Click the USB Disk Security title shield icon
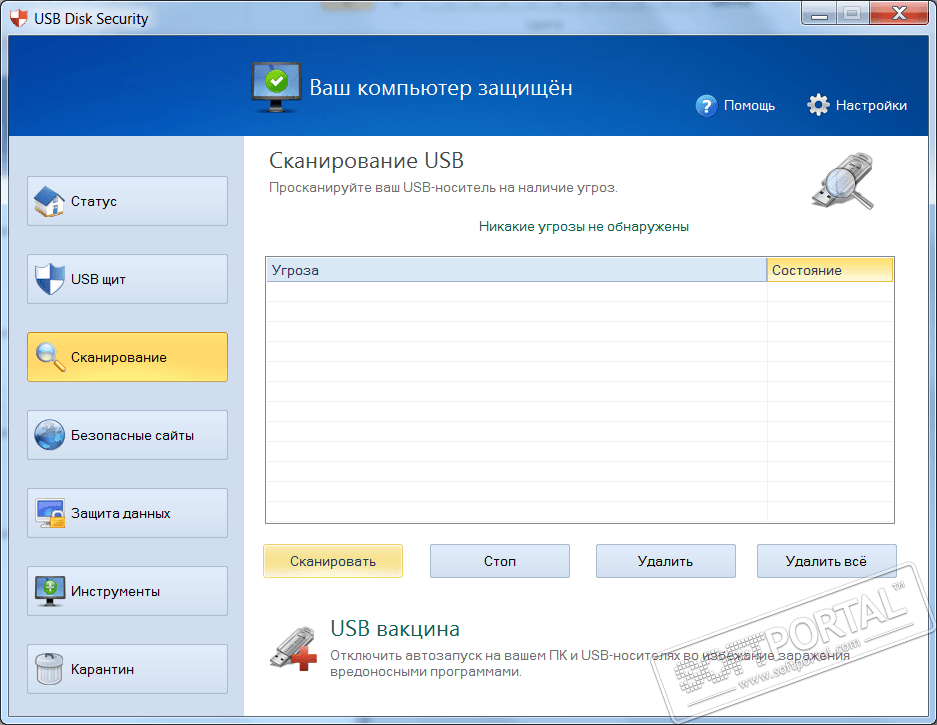Screen dimensions: 937x725 click(x=19, y=19)
